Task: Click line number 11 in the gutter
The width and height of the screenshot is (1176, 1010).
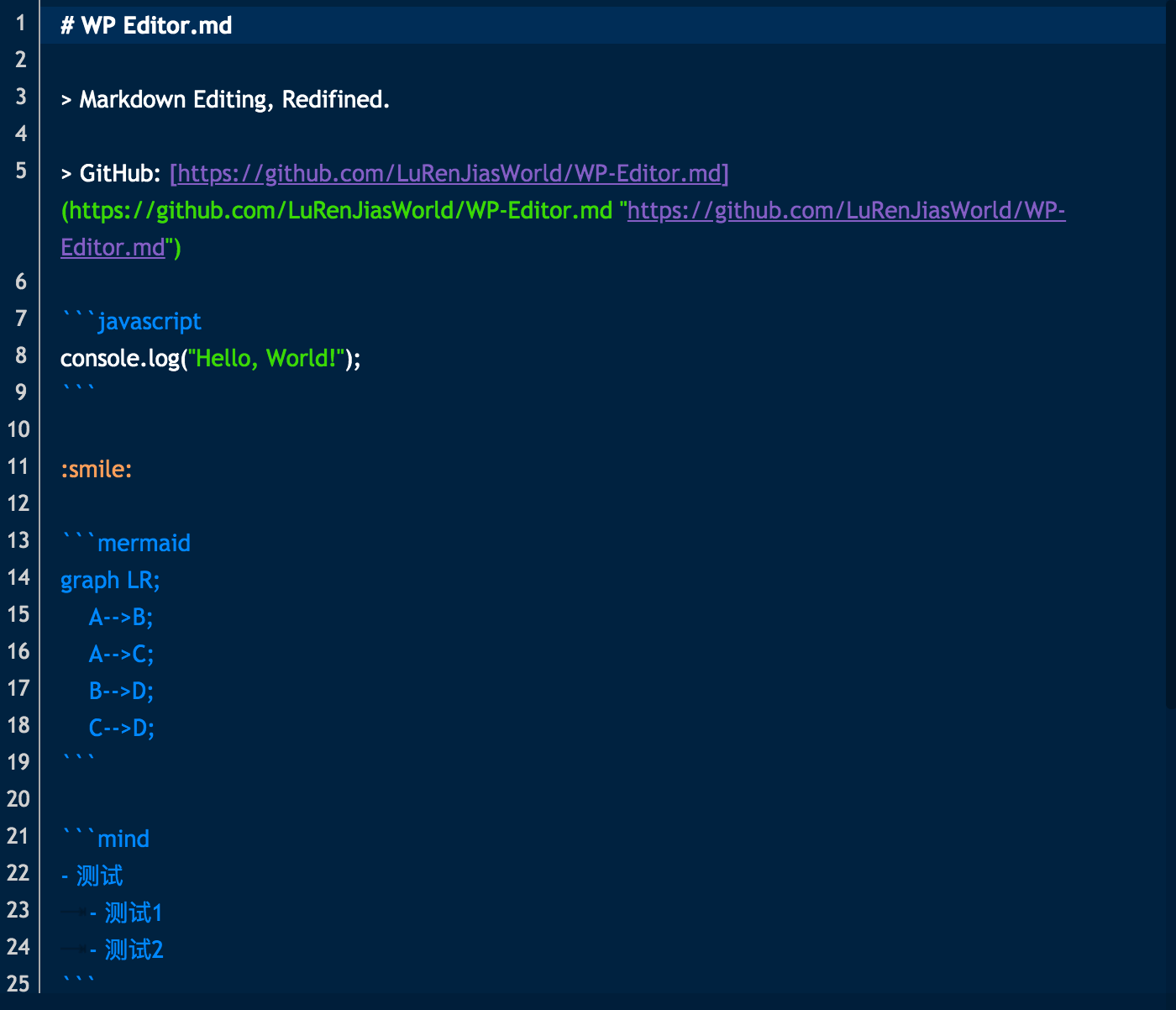Action: (18, 466)
